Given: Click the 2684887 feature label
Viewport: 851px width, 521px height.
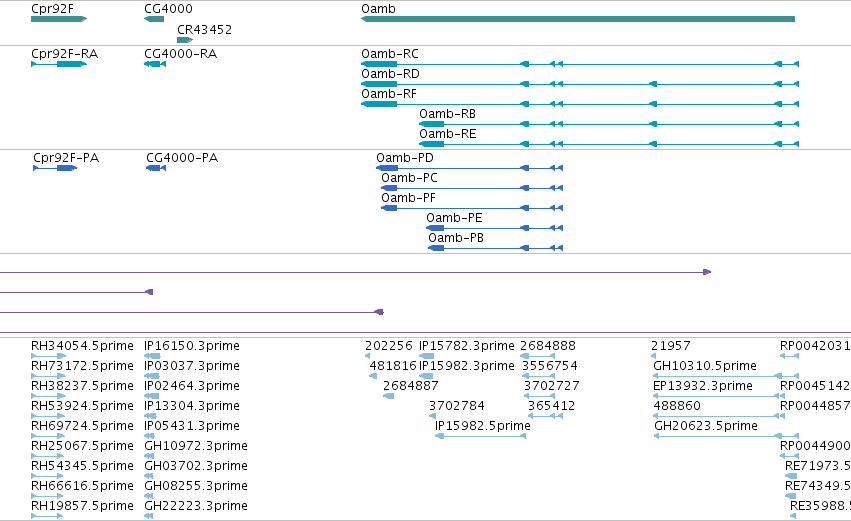Looking at the screenshot, I should tap(411, 386).
